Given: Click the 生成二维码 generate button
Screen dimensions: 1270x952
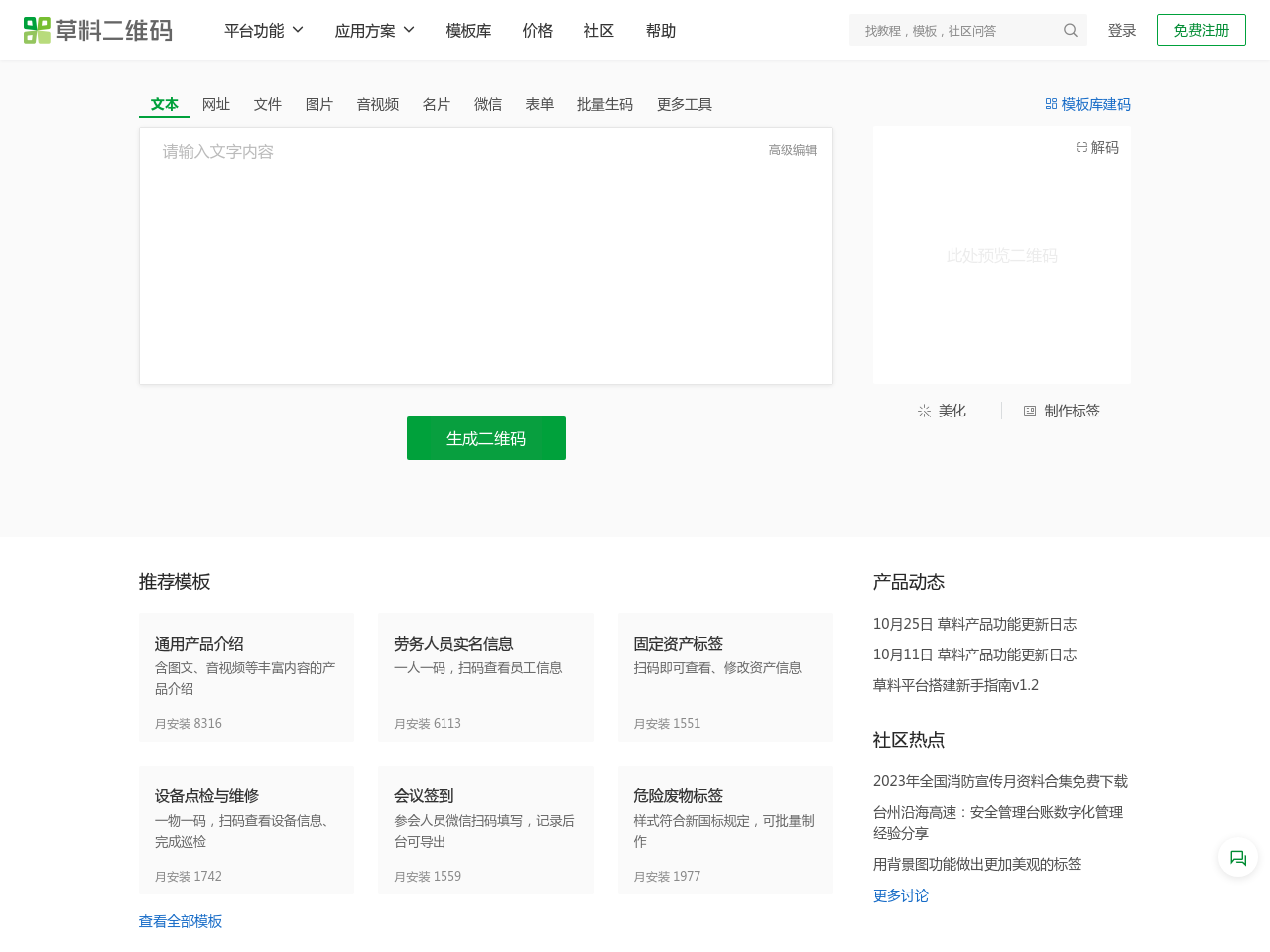Looking at the screenshot, I should [485, 438].
